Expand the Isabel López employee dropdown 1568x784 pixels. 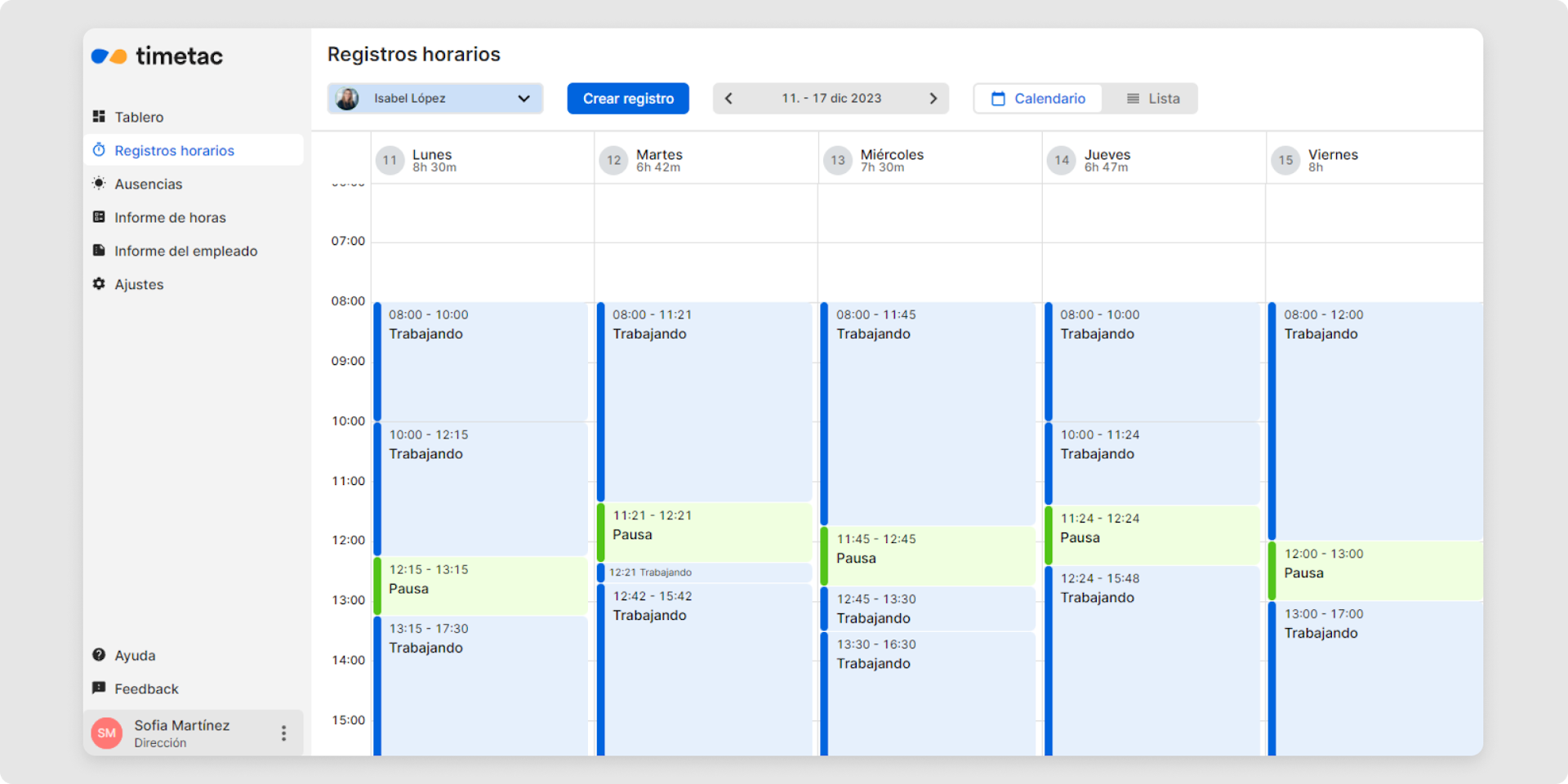point(435,99)
